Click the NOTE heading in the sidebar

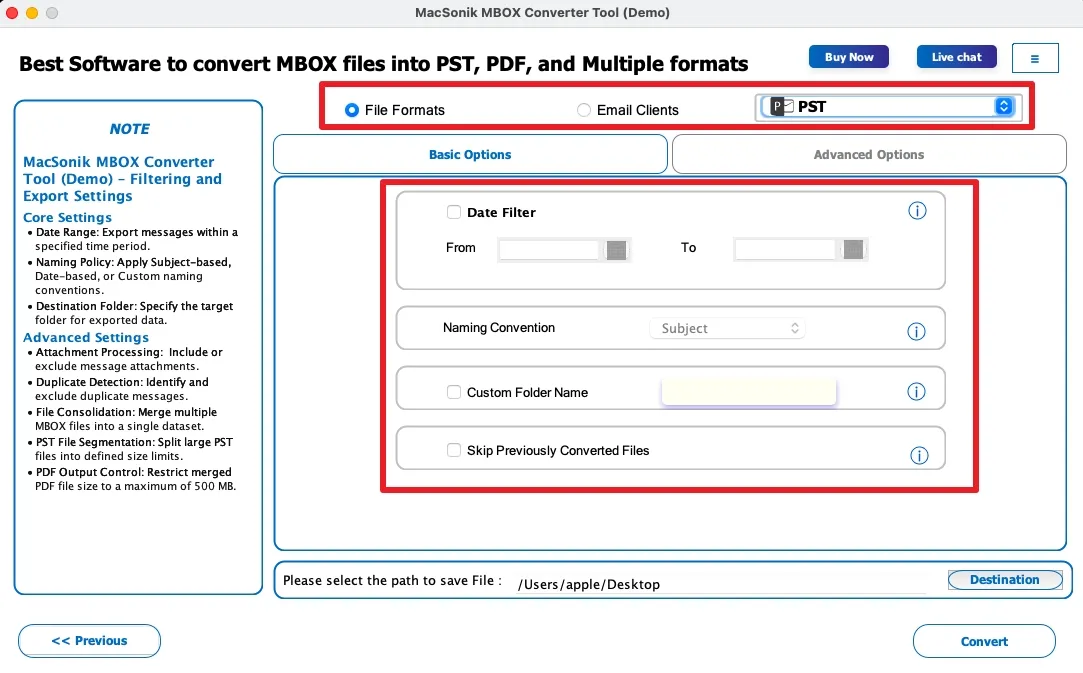[129, 129]
